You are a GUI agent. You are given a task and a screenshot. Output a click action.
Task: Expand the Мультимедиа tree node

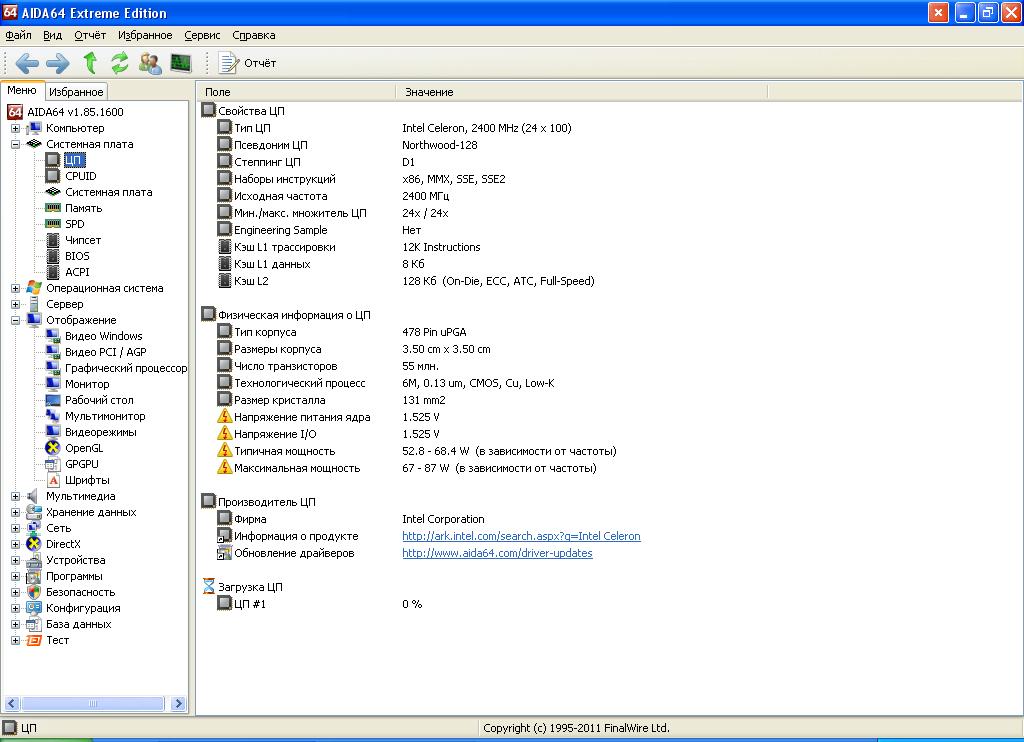(x=15, y=496)
